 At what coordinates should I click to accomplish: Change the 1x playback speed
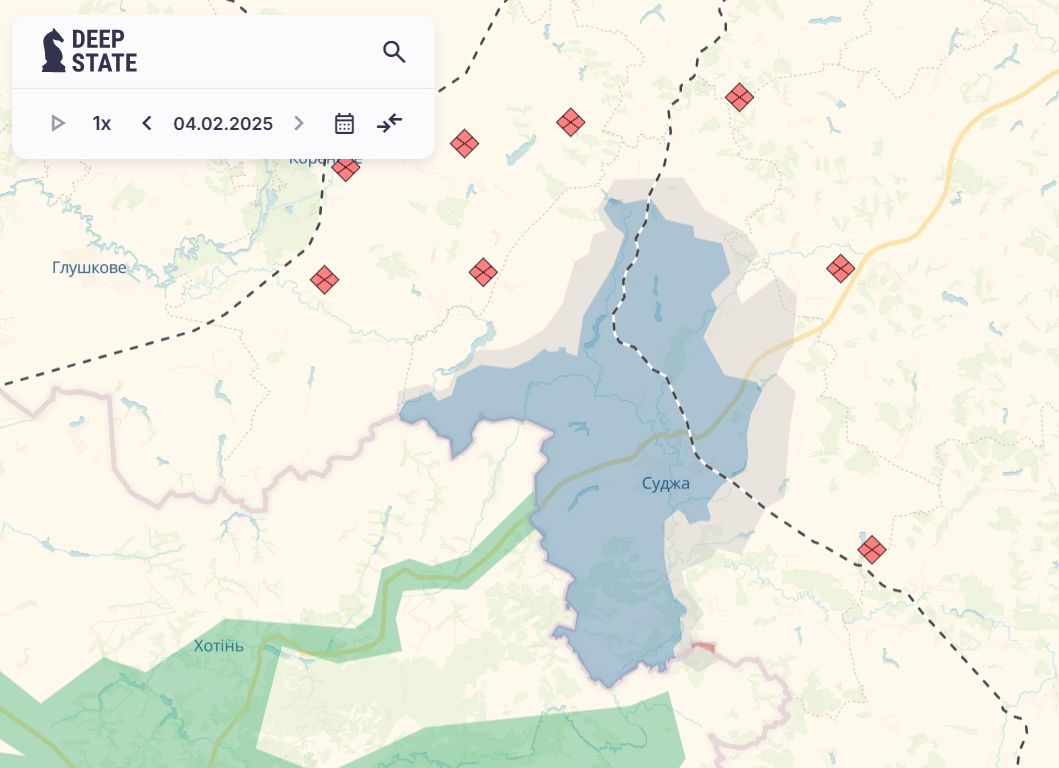coord(101,123)
